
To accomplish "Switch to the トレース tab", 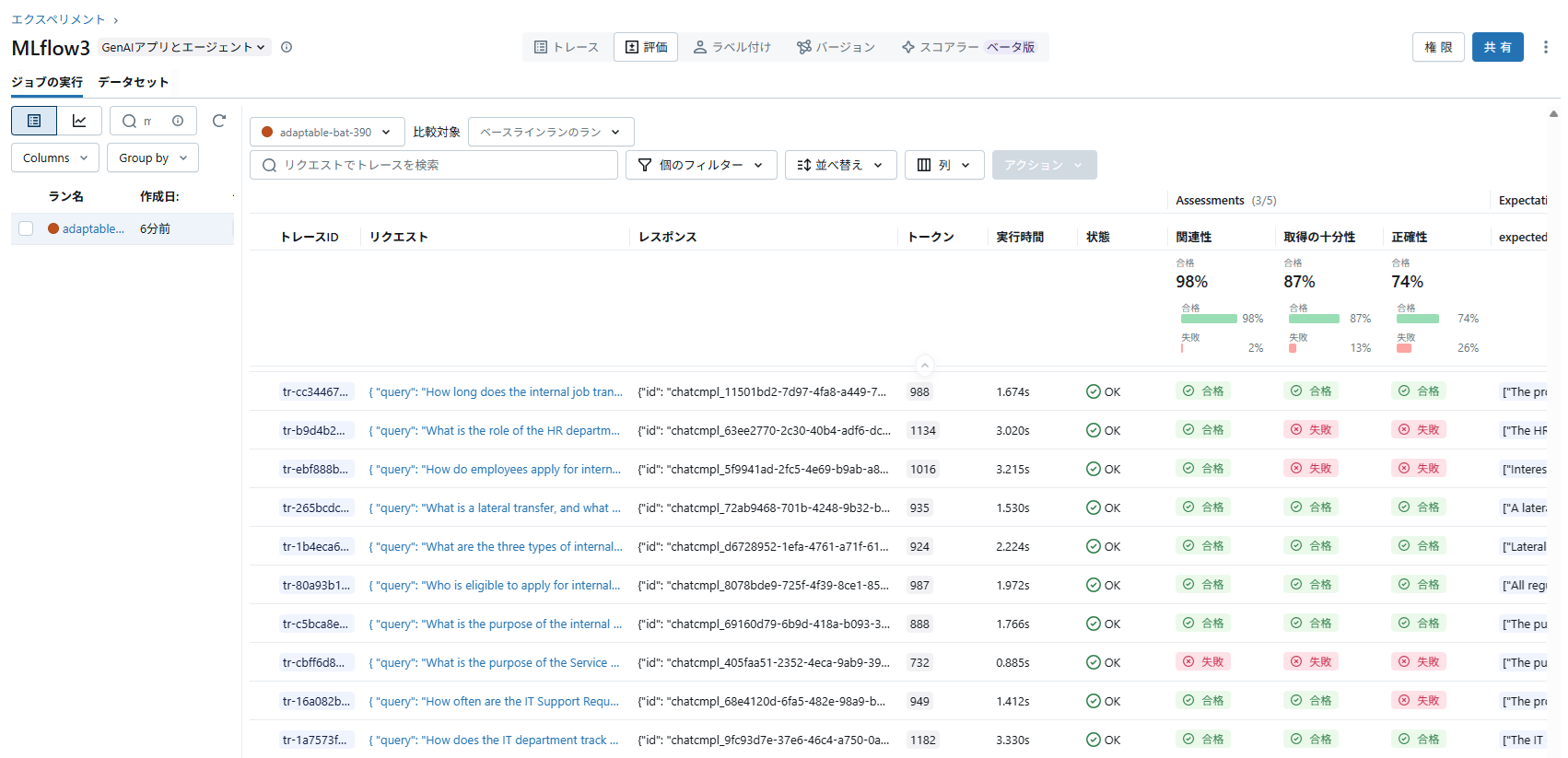I will tap(567, 47).
